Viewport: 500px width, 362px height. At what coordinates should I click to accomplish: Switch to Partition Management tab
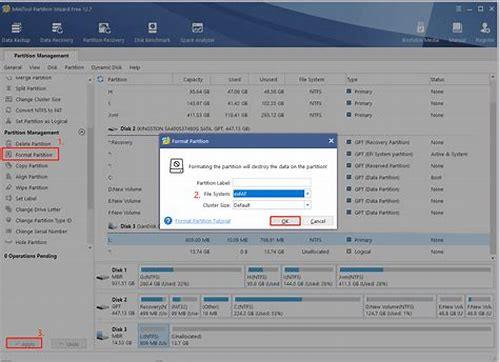(x=41, y=55)
